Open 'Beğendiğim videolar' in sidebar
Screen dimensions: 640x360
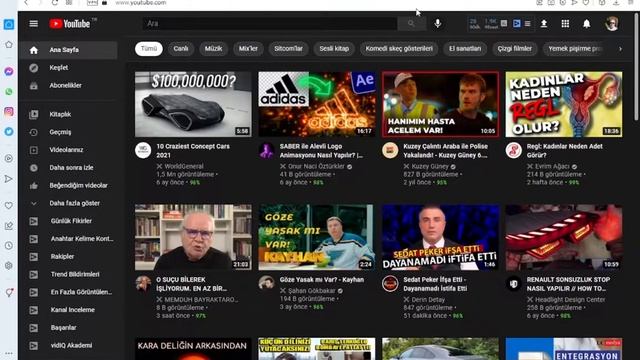click(x=69, y=186)
